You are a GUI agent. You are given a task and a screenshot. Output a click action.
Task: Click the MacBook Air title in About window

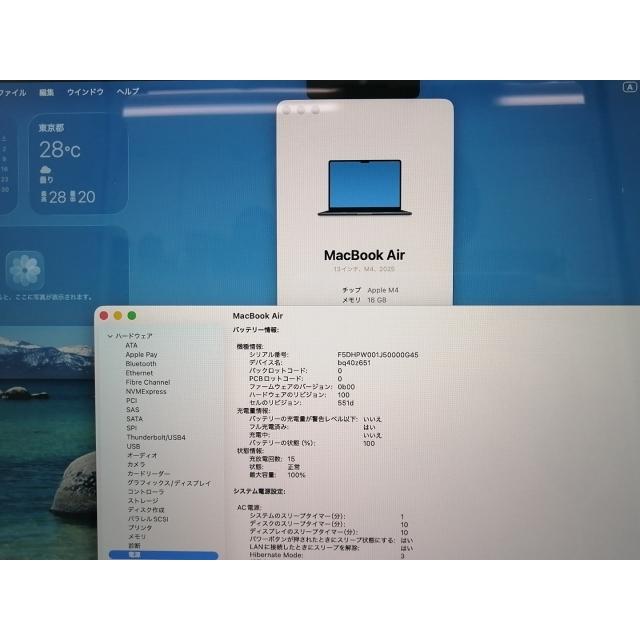tap(364, 255)
